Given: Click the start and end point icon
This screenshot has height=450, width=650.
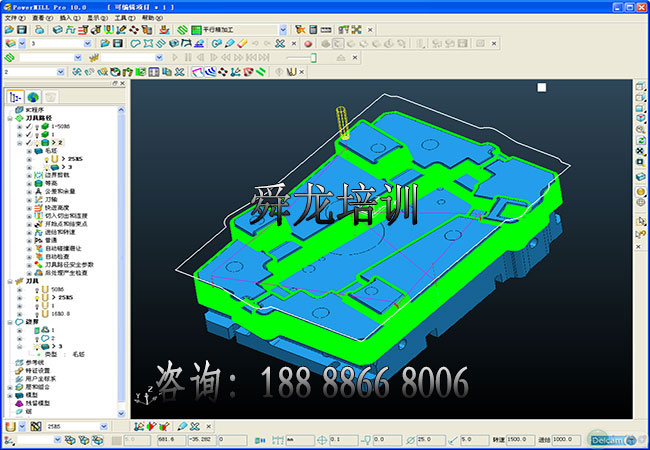Looking at the screenshot, I should [95, 30].
